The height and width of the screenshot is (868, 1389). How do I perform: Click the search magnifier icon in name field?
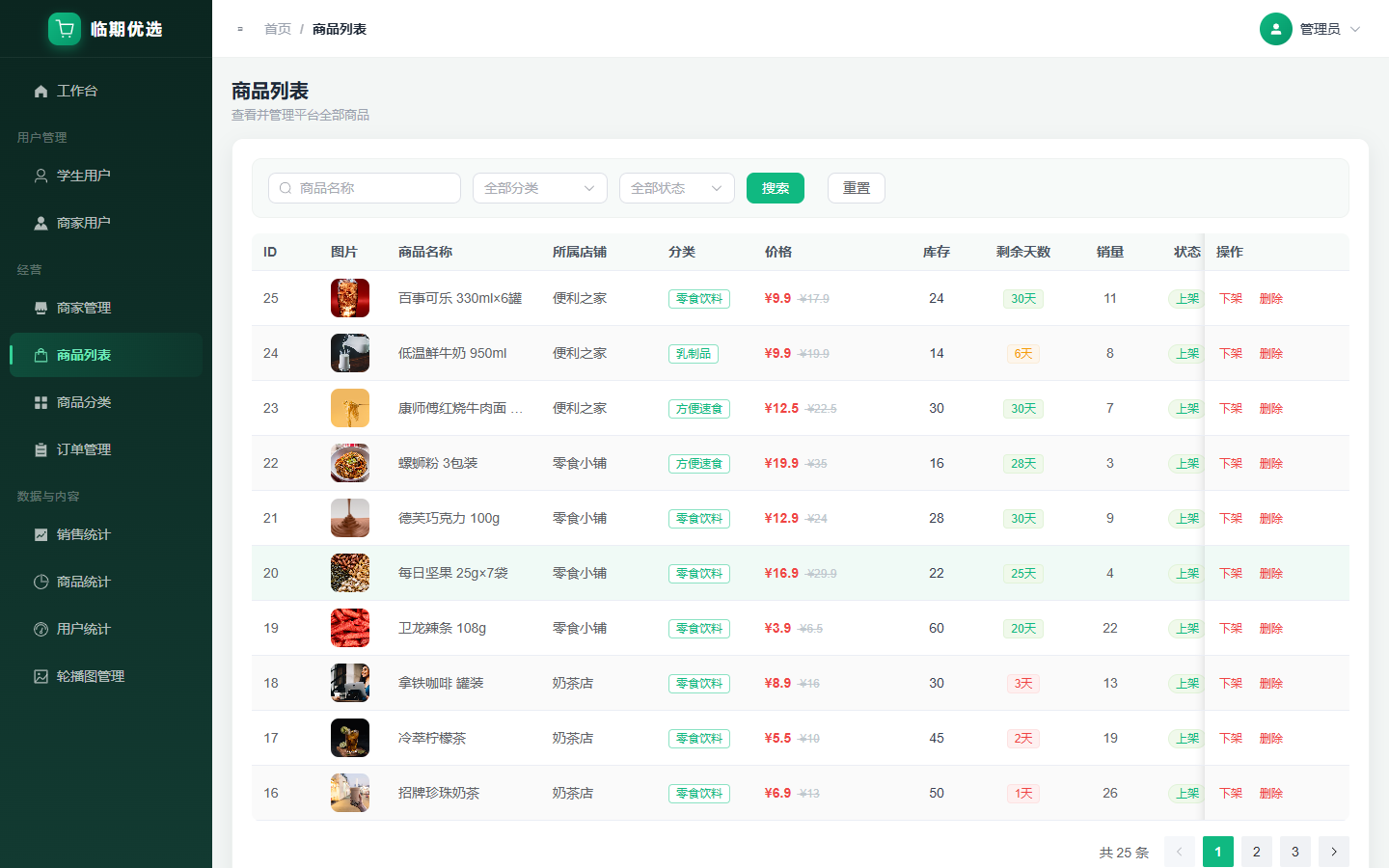point(286,188)
